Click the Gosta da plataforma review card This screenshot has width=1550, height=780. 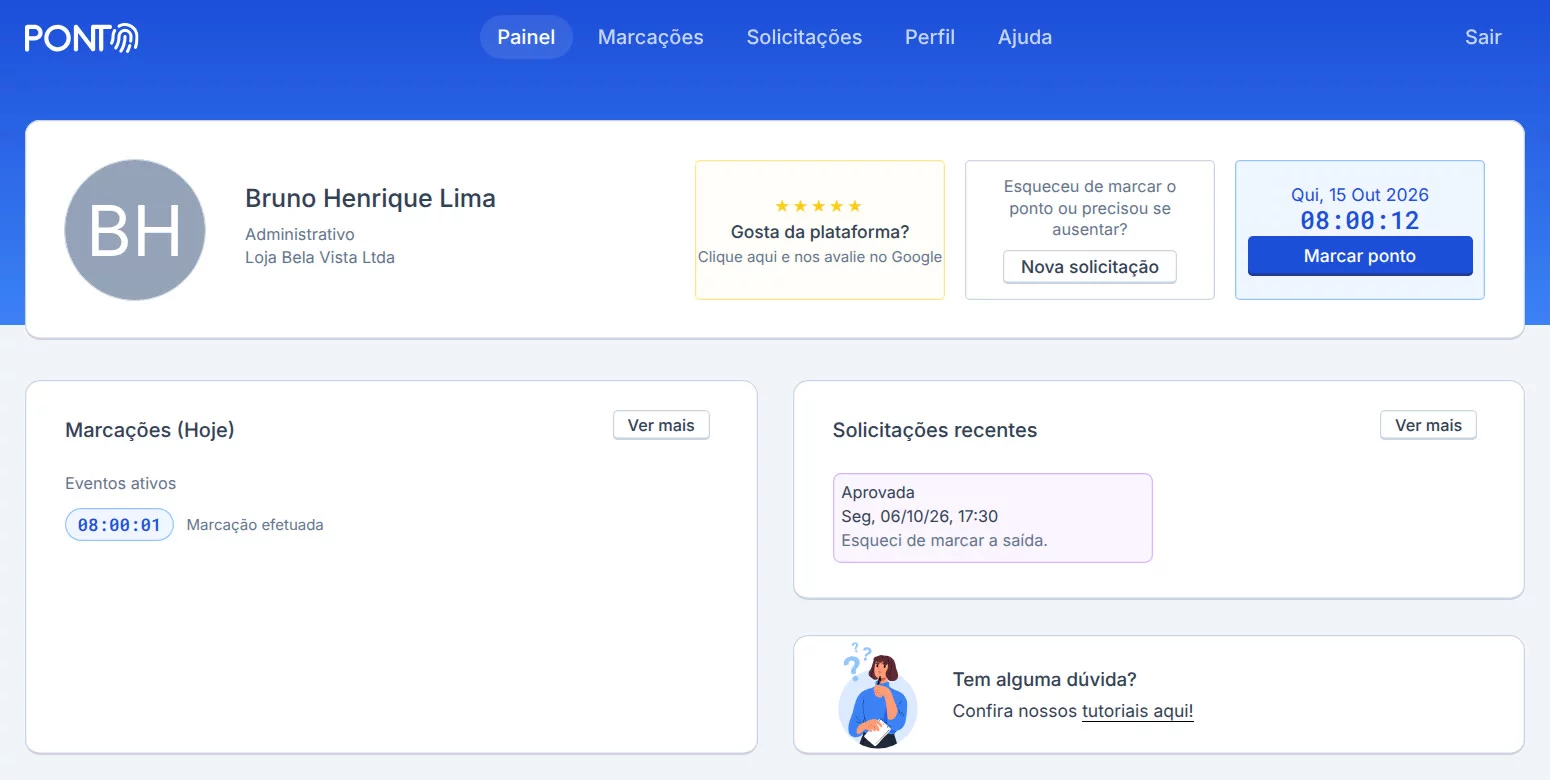tap(820, 230)
